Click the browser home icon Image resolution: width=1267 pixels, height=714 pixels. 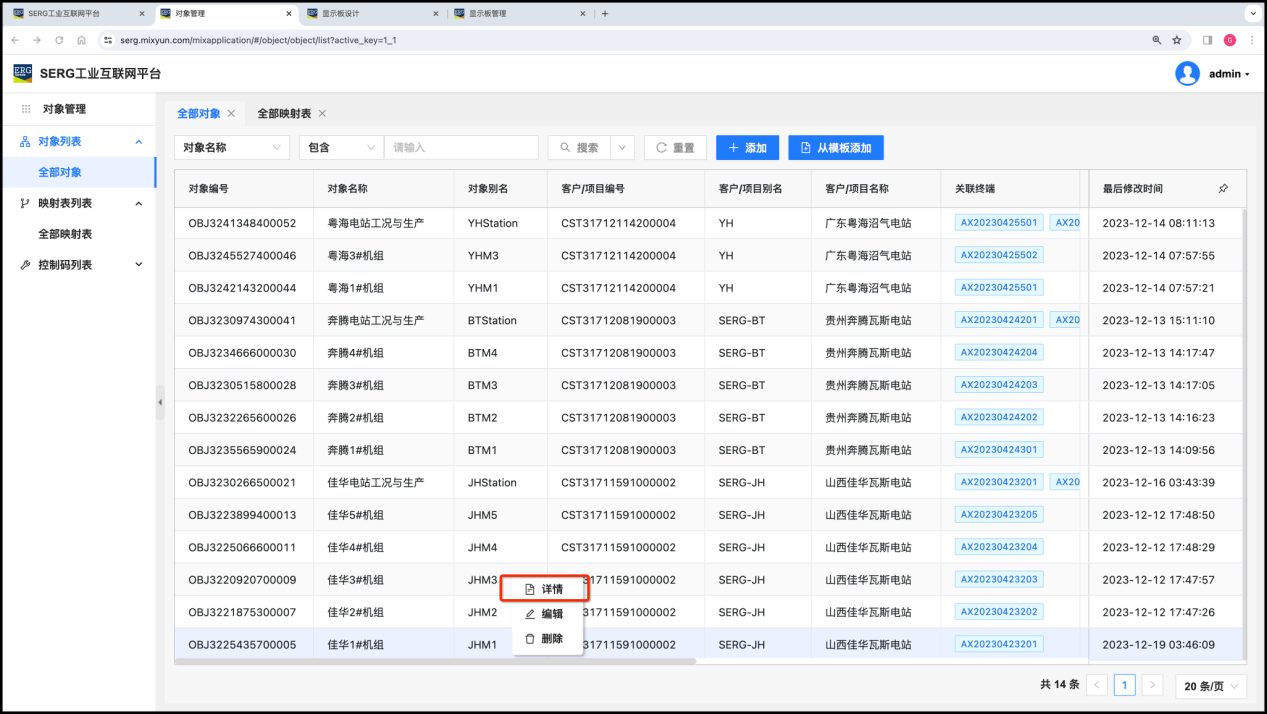[x=81, y=40]
